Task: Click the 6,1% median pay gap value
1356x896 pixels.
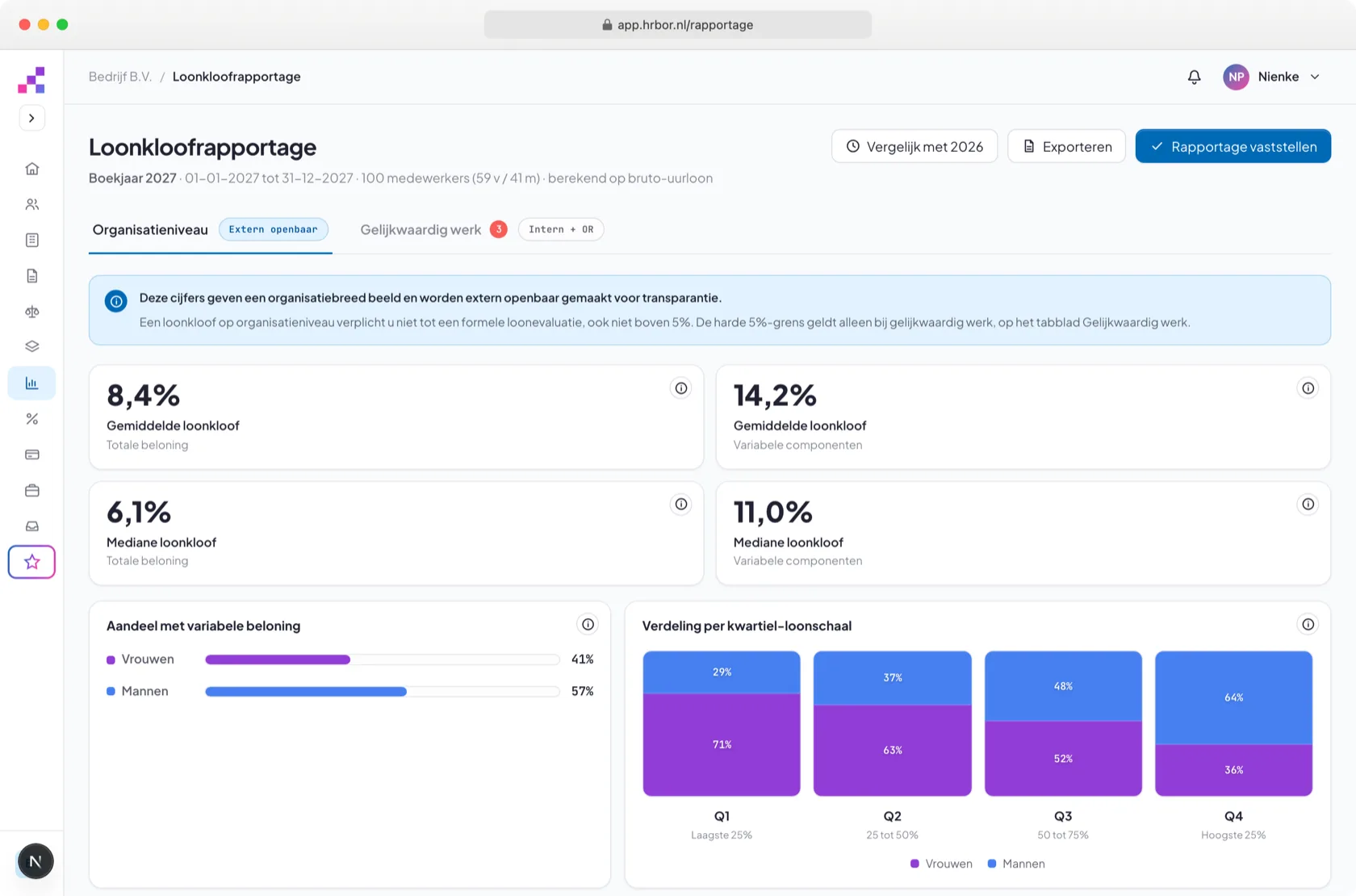Action: click(139, 512)
